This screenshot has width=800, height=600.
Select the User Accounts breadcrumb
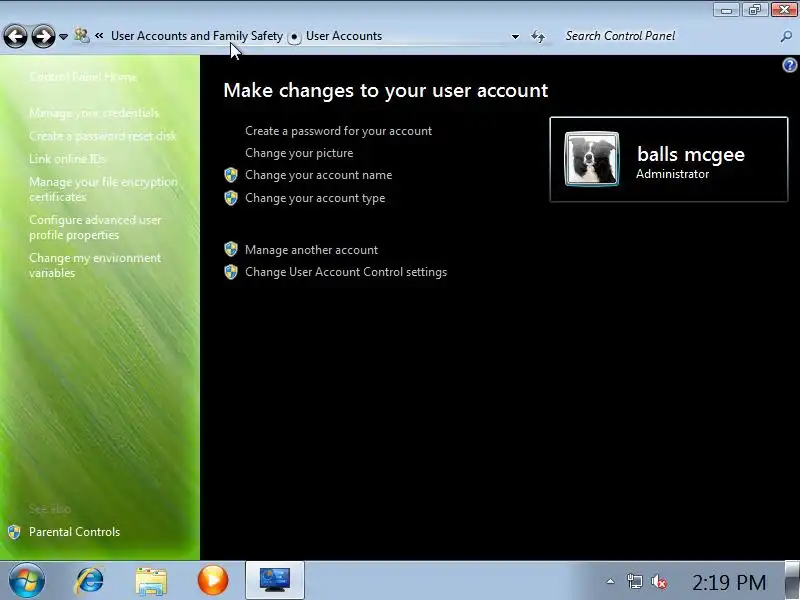pos(344,36)
